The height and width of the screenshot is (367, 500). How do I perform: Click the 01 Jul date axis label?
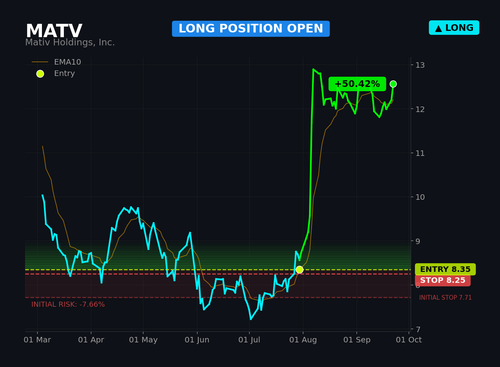tap(249, 340)
